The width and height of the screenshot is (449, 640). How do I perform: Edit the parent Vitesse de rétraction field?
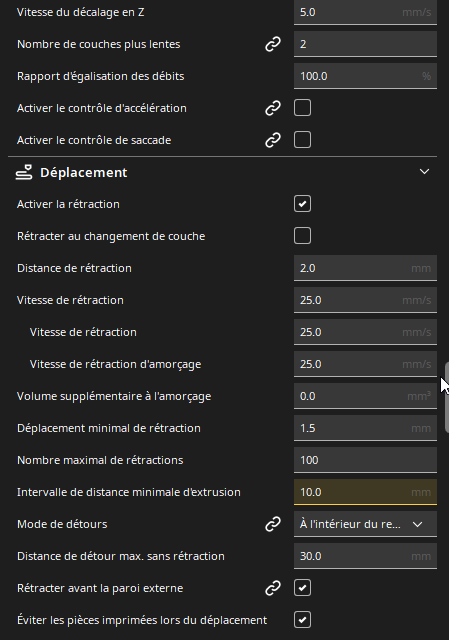point(365,300)
